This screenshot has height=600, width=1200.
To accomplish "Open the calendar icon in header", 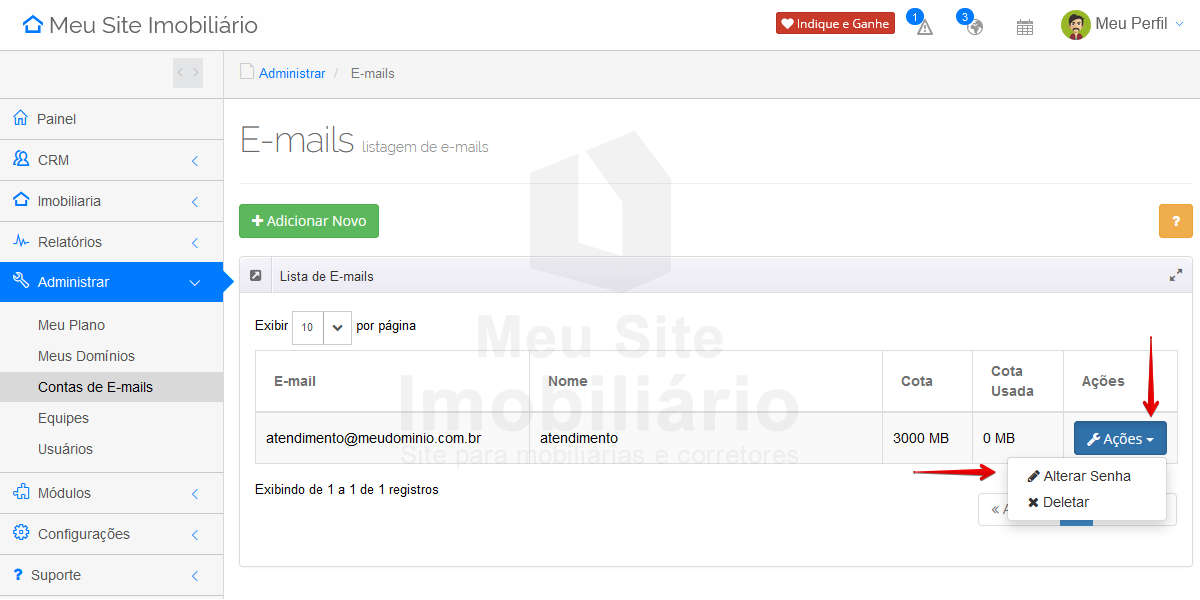I will pyautogui.click(x=1024, y=27).
